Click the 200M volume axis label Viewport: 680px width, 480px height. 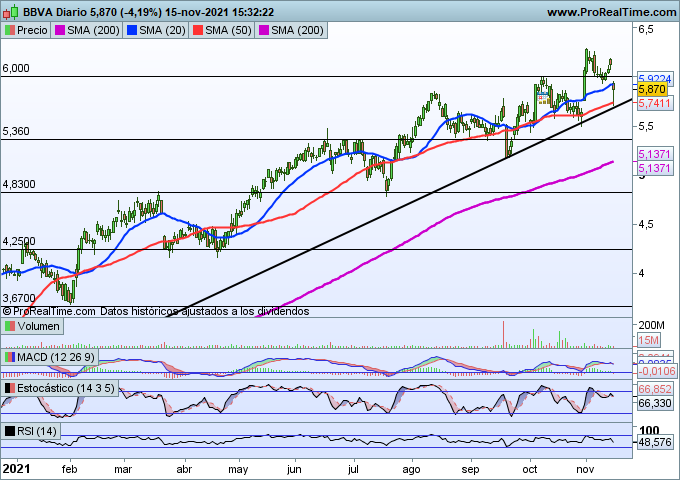651,325
